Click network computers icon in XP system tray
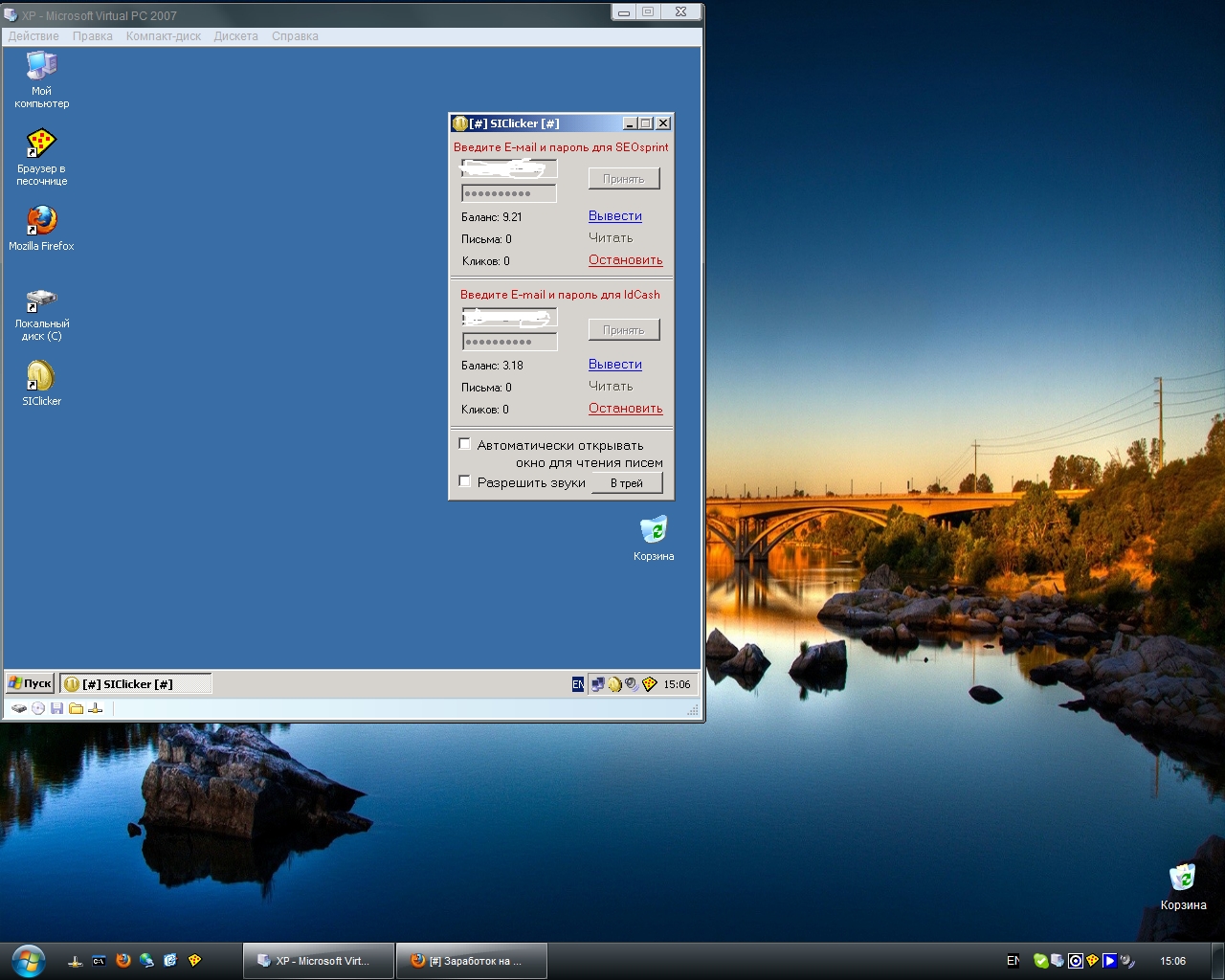The width and height of the screenshot is (1225, 980). [598, 684]
